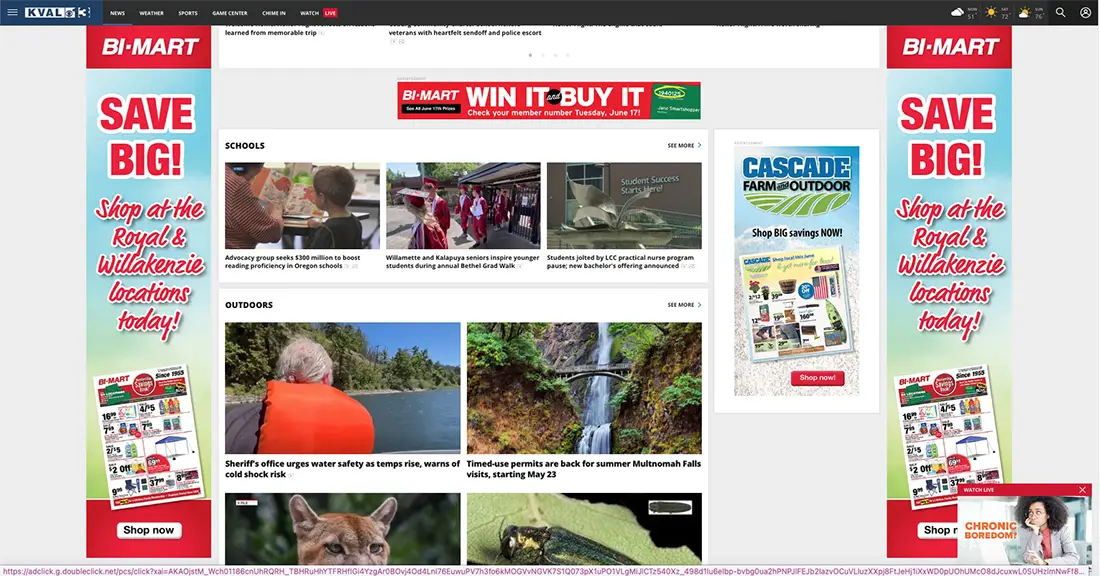
Task: Open the Weather menu item
Action: click(151, 13)
